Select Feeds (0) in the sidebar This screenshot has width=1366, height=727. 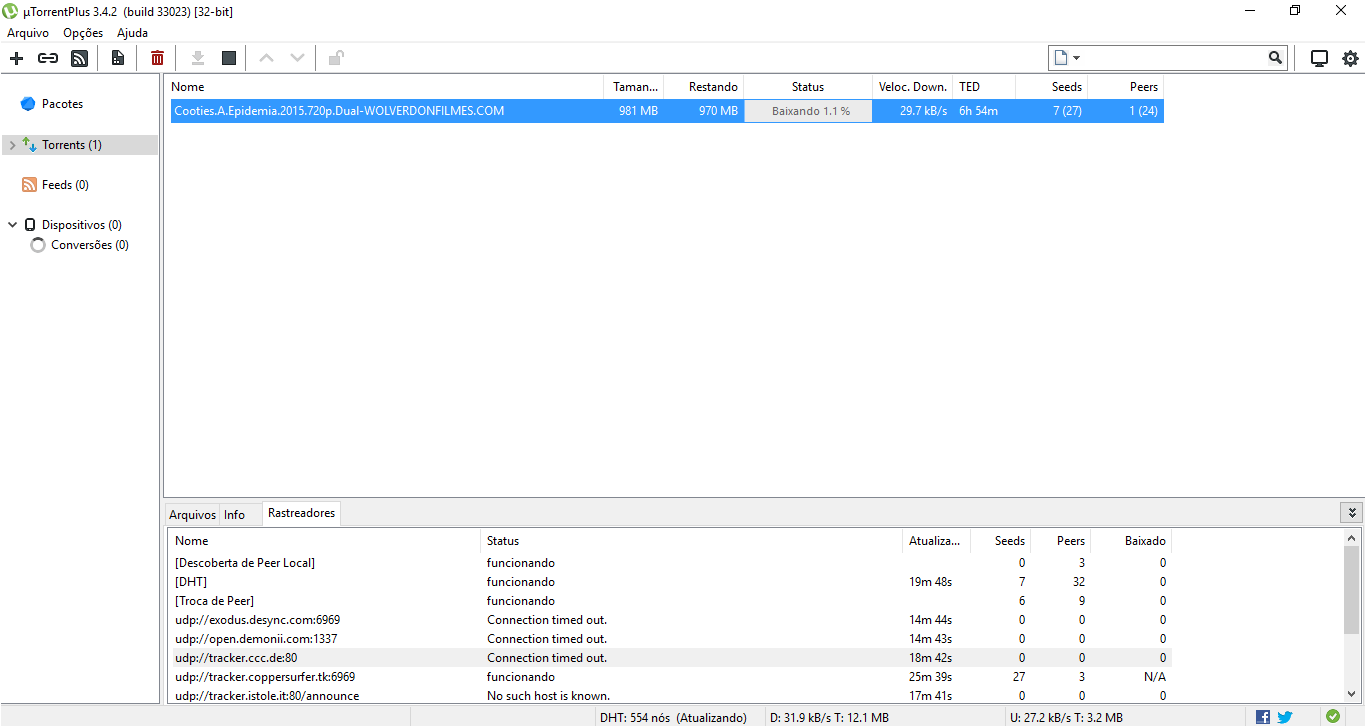click(x=65, y=185)
